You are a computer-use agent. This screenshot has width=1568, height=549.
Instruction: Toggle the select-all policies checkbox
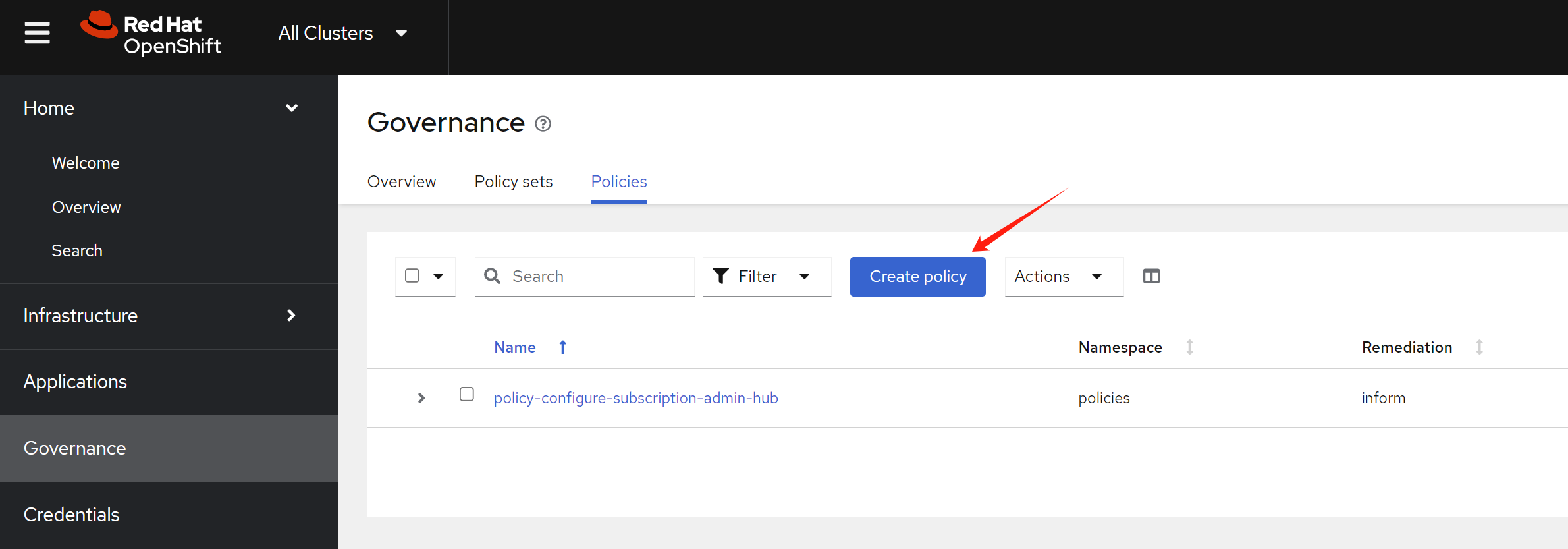tap(412, 275)
